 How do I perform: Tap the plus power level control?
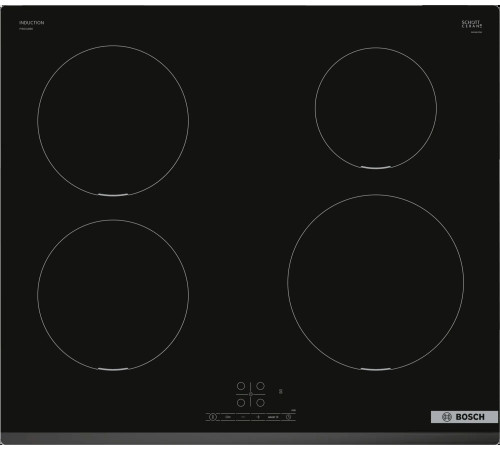tap(258, 417)
